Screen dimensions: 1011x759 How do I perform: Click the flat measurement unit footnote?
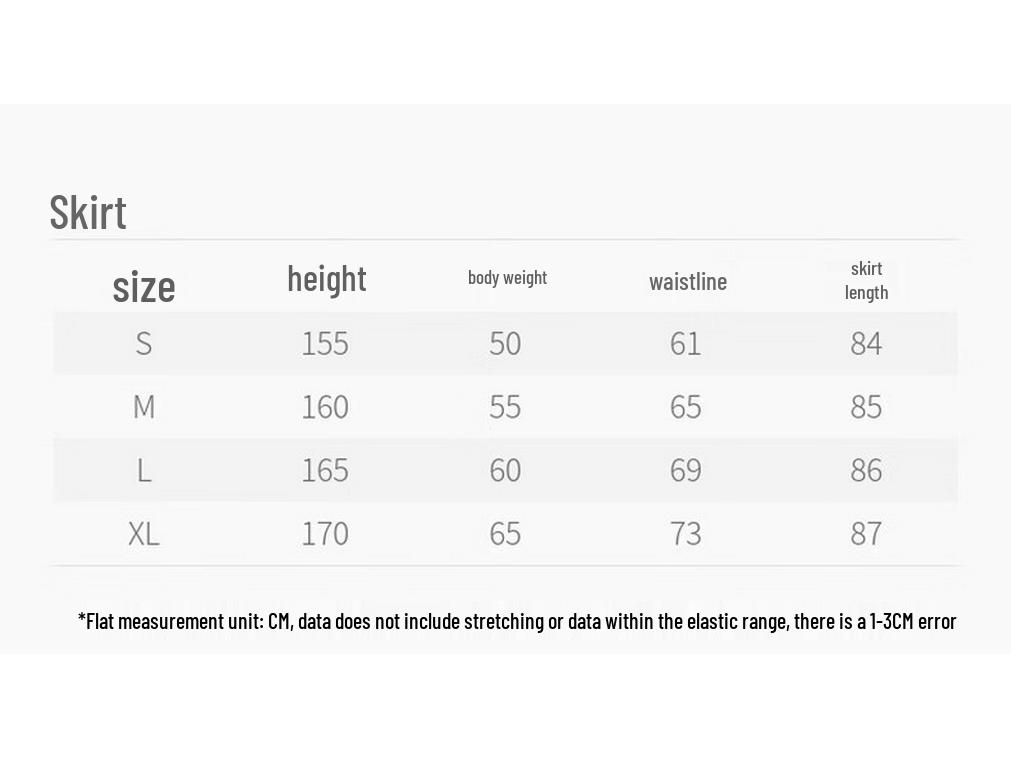[x=516, y=621]
